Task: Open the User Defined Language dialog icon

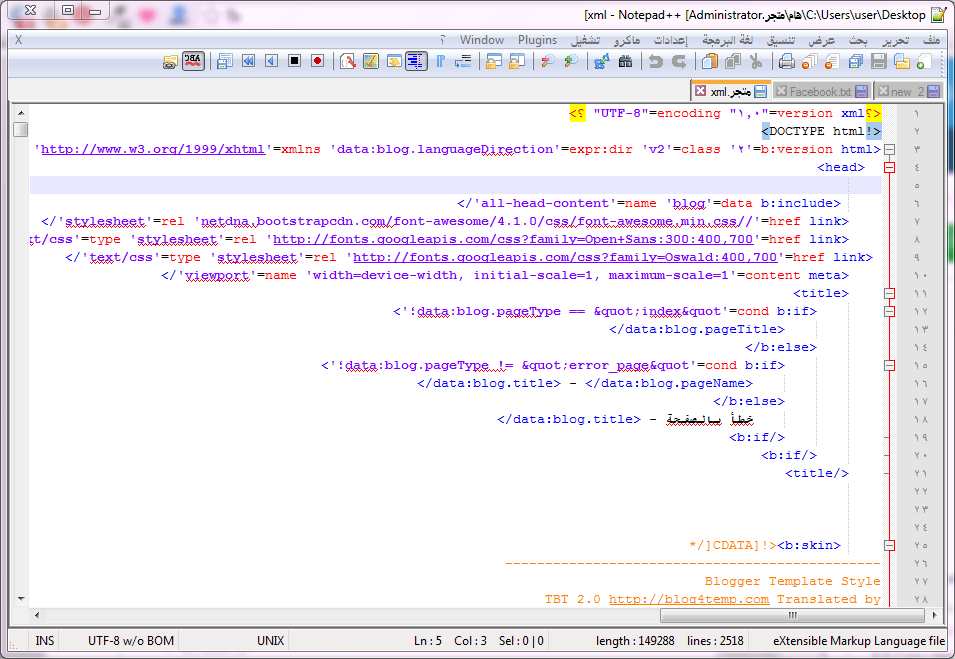Action: 394,61
